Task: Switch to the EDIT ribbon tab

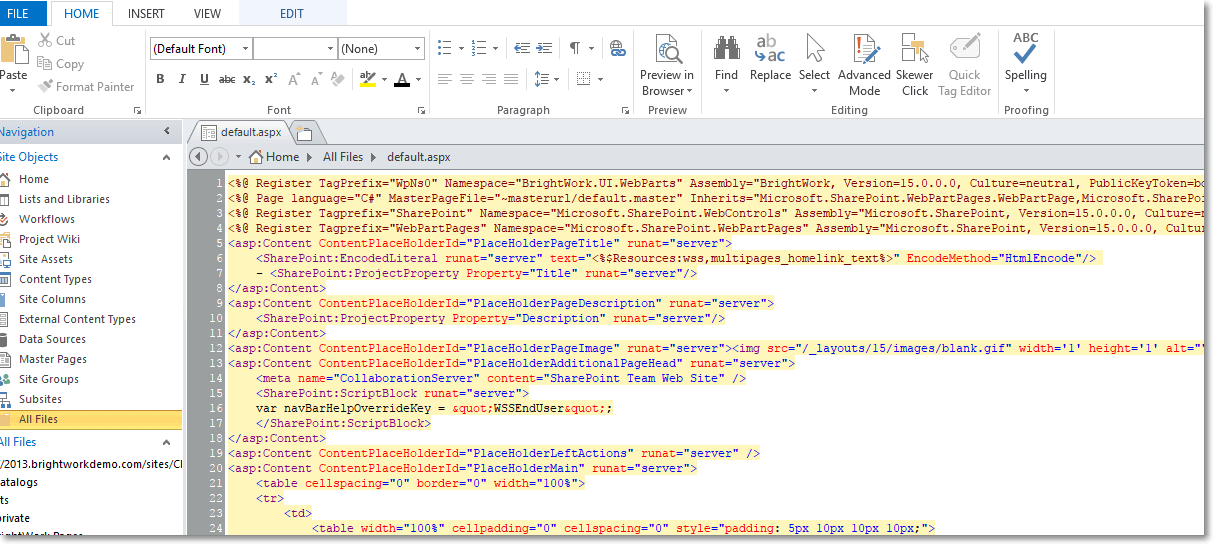Action: (x=291, y=14)
